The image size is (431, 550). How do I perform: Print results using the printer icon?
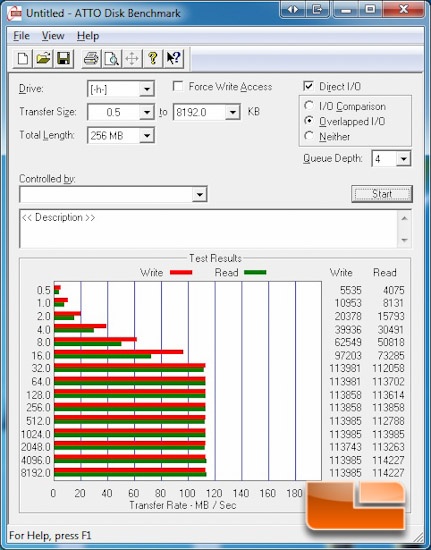pos(91,59)
